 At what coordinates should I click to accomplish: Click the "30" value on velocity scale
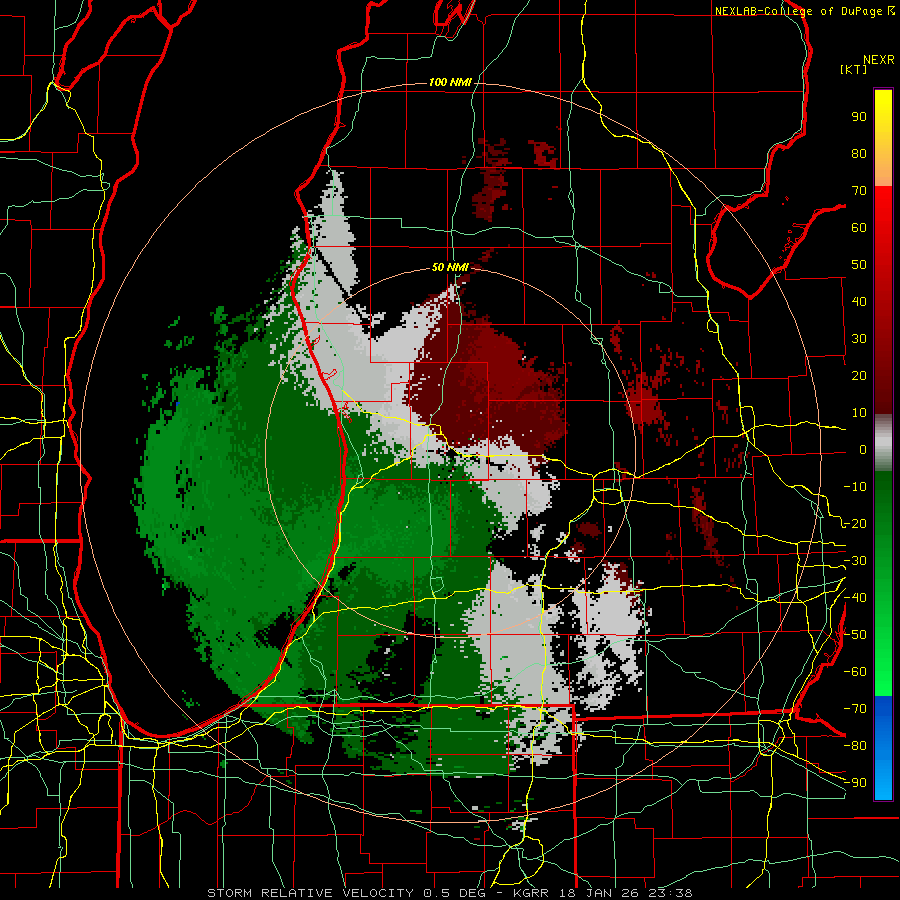coord(859,339)
